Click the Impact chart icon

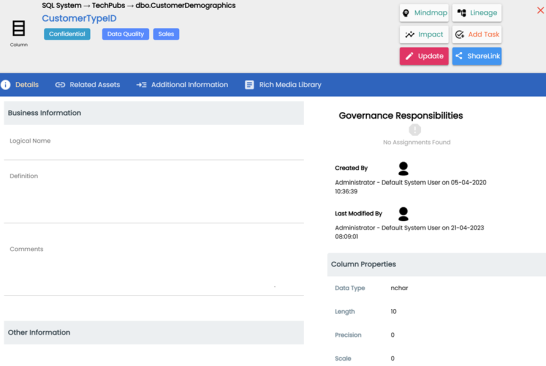pos(410,34)
